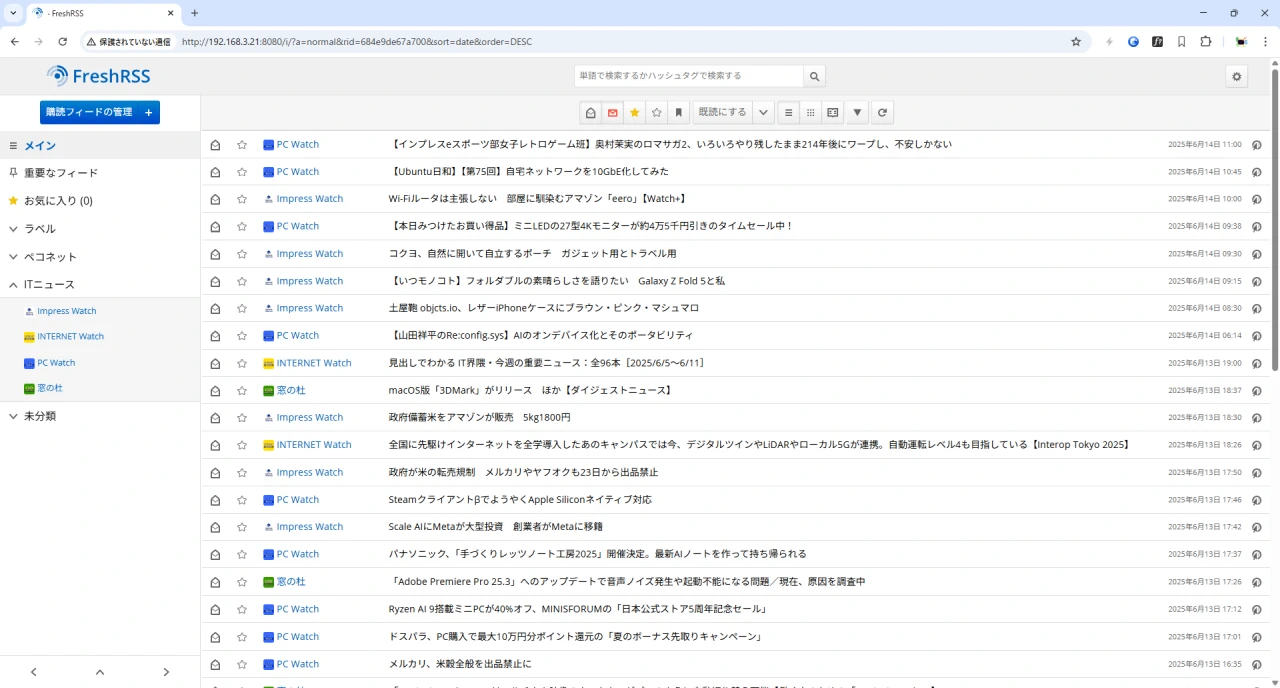1280x688 pixels.
Task: Switch to reader view icon
Action: [832, 113]
